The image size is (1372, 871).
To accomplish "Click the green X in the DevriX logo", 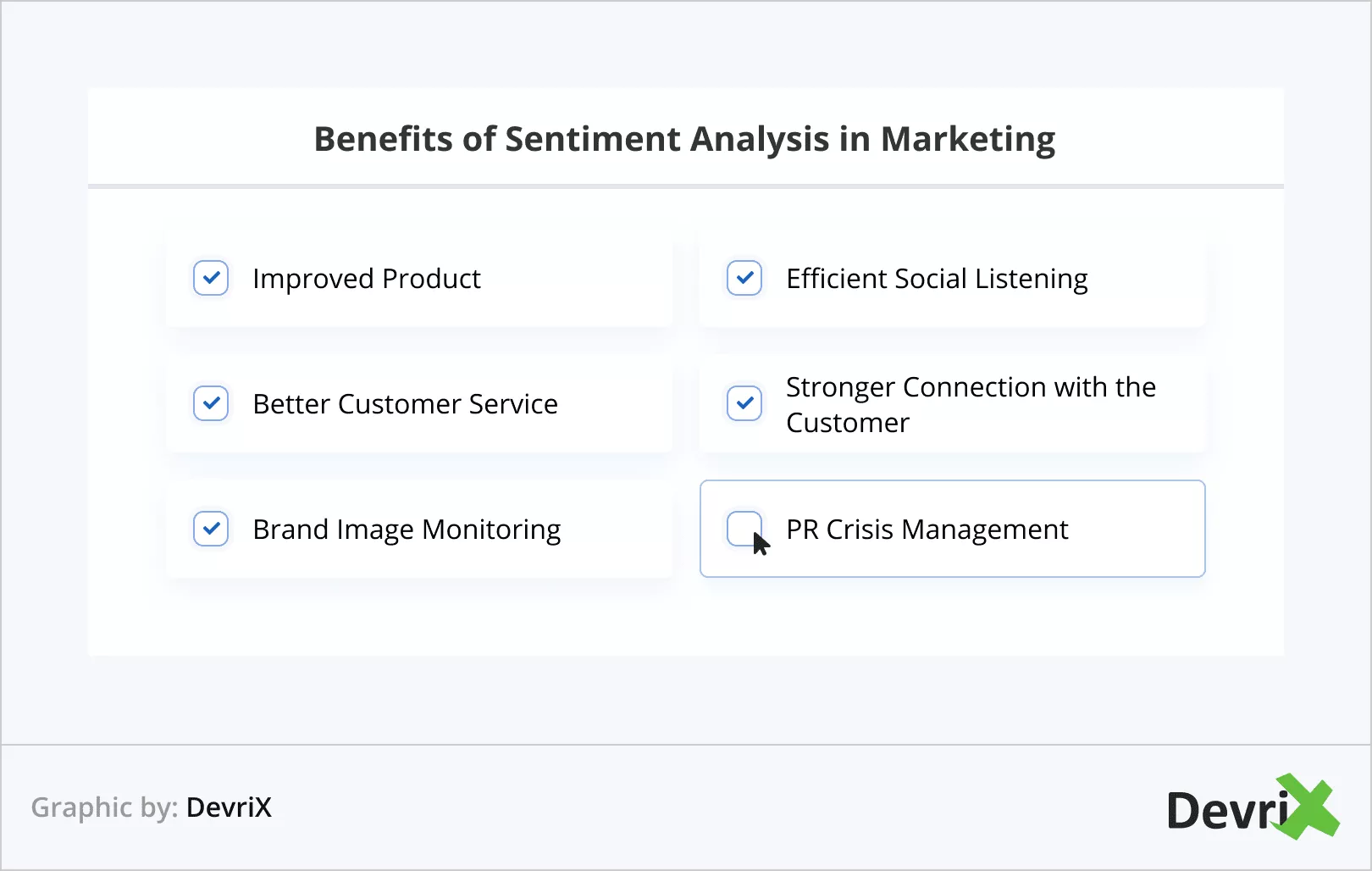I will click(1308, 807).
